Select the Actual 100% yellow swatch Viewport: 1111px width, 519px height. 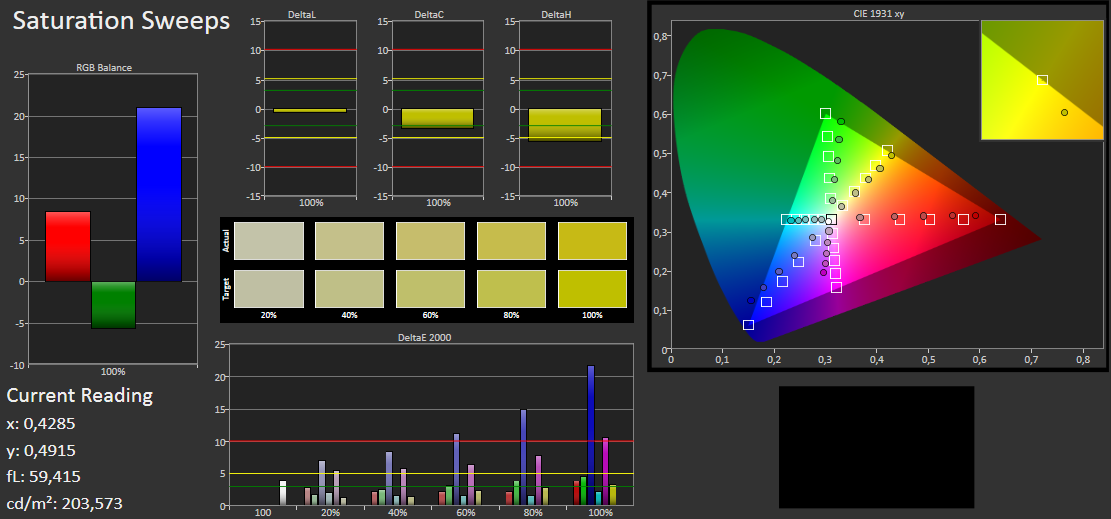592,241
